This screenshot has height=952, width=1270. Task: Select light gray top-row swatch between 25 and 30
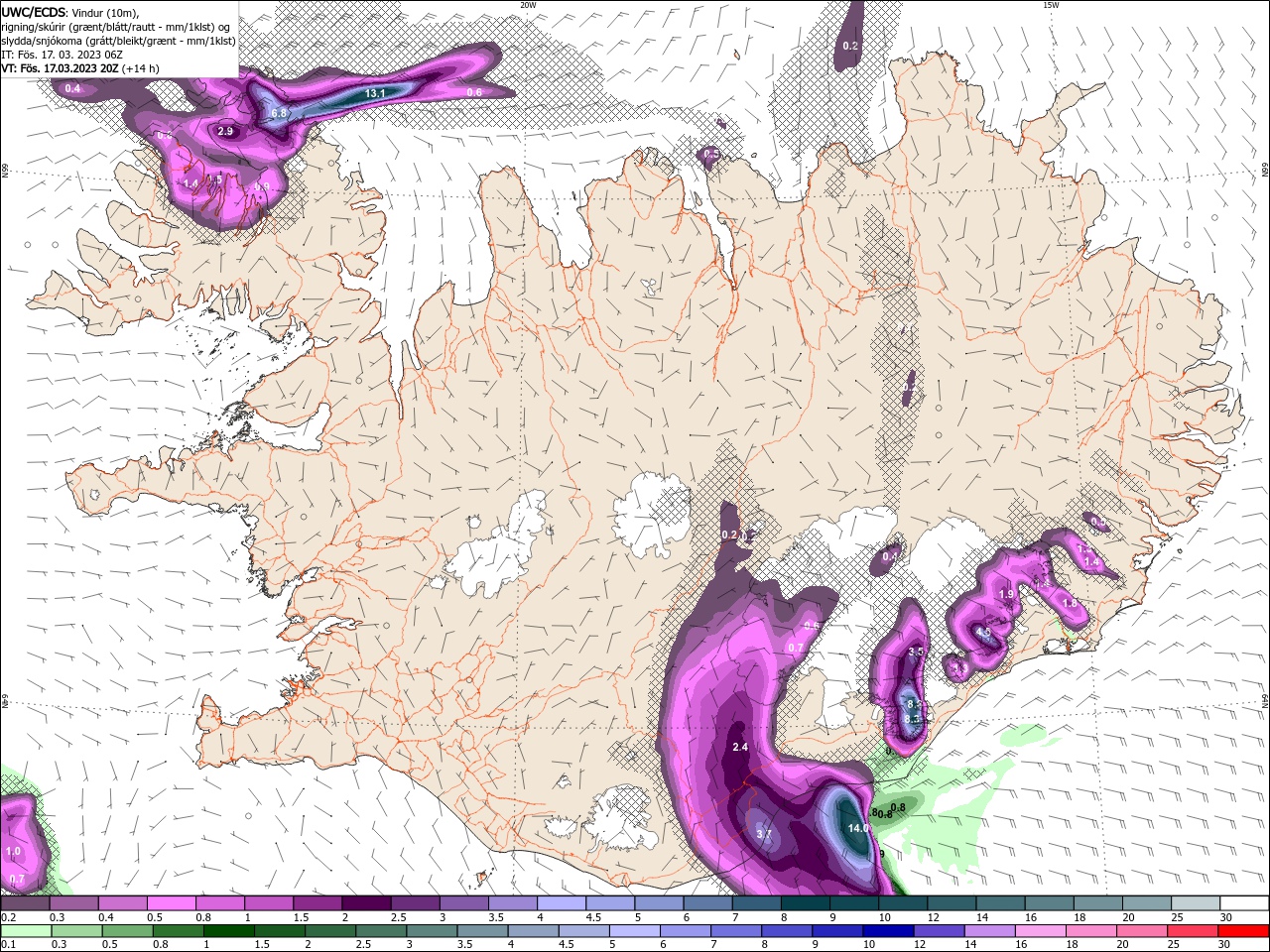coord(1197,903)
